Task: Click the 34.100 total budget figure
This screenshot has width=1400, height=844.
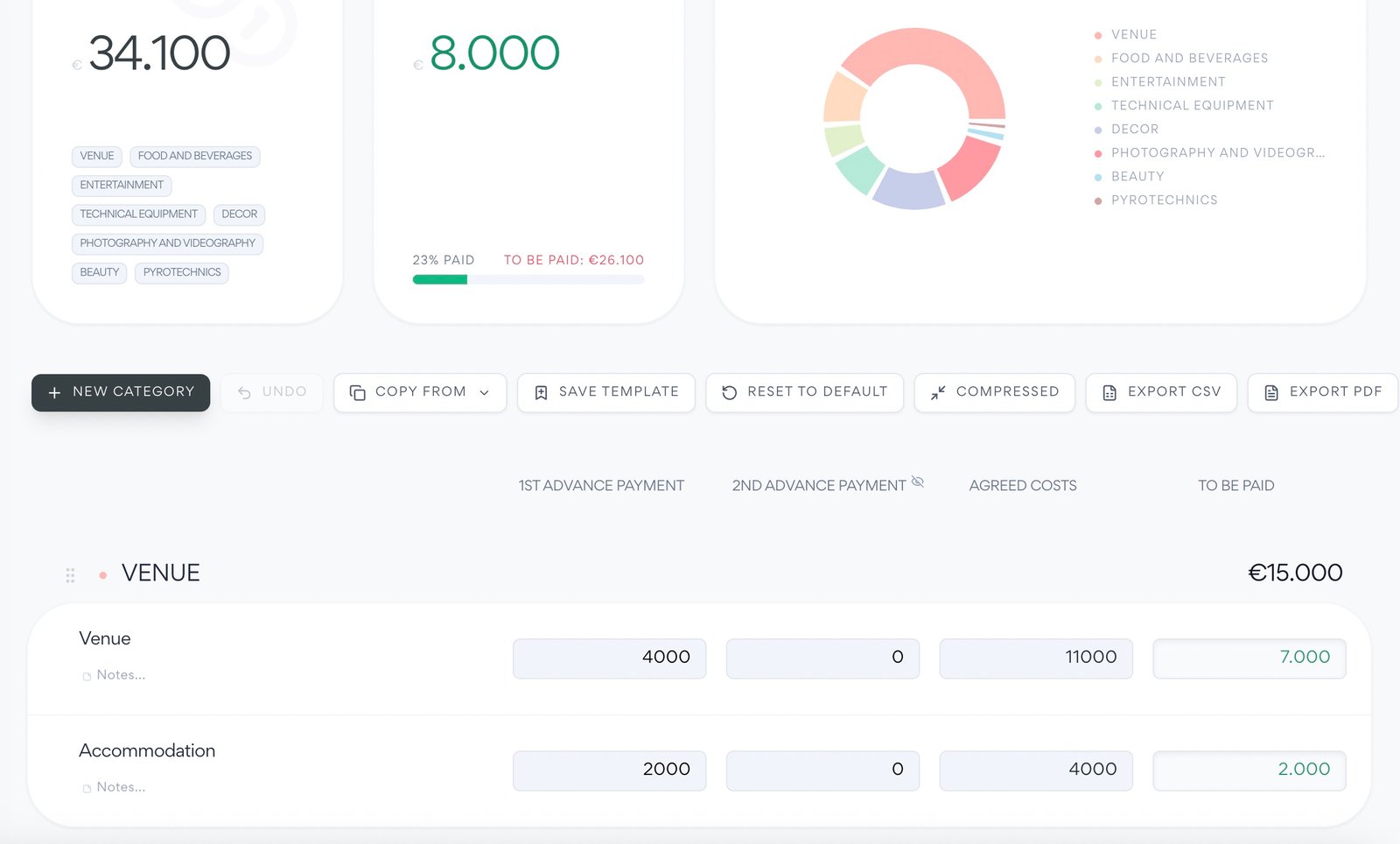Action: pyautogui.click(x=159, y=53)
